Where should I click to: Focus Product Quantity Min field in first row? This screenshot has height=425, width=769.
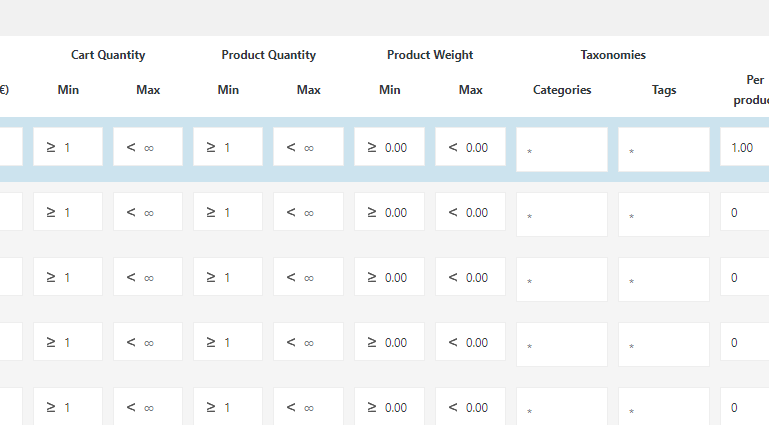pos(228,147)
